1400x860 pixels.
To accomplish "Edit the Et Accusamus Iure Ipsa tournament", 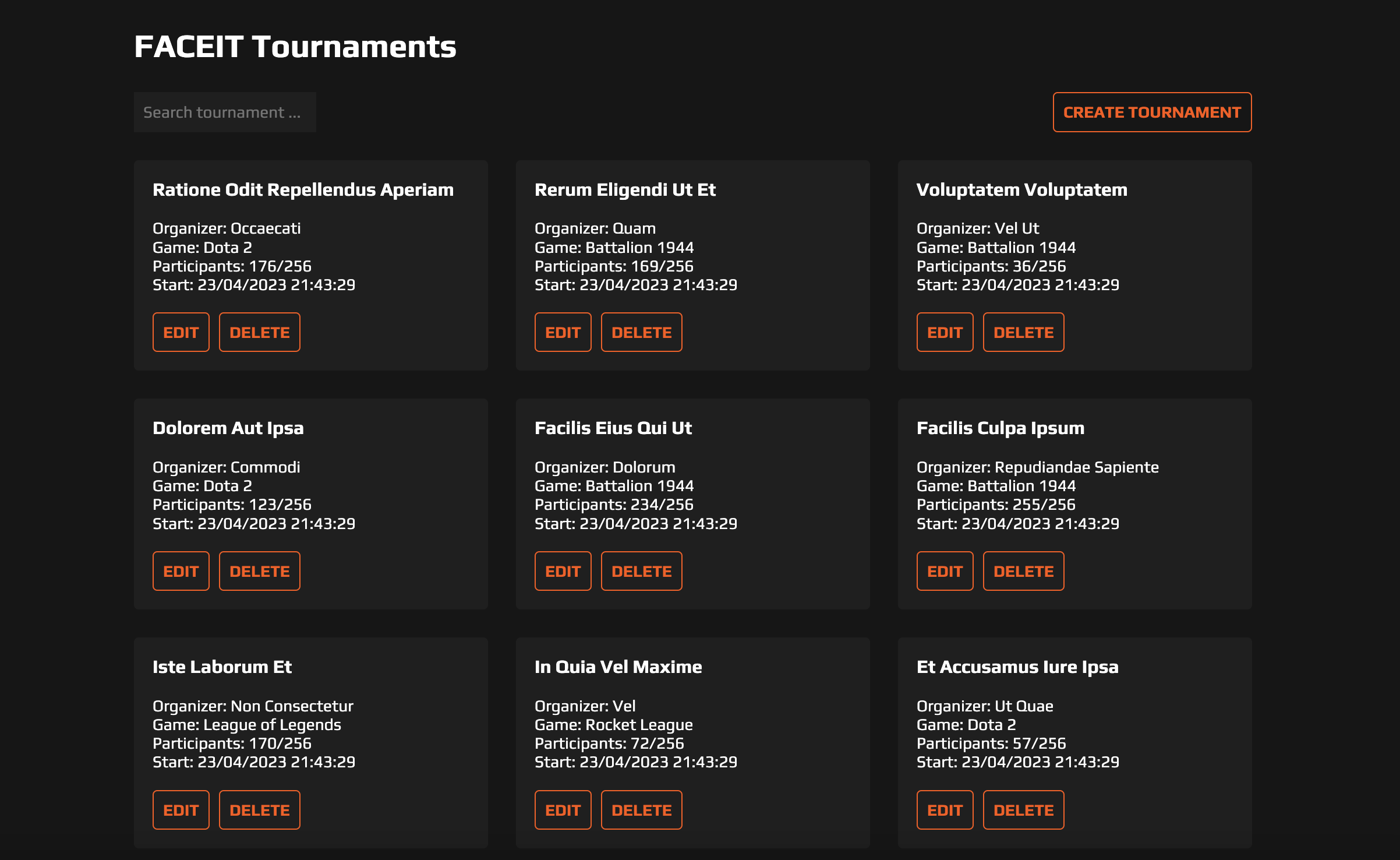I will point(945,809).
